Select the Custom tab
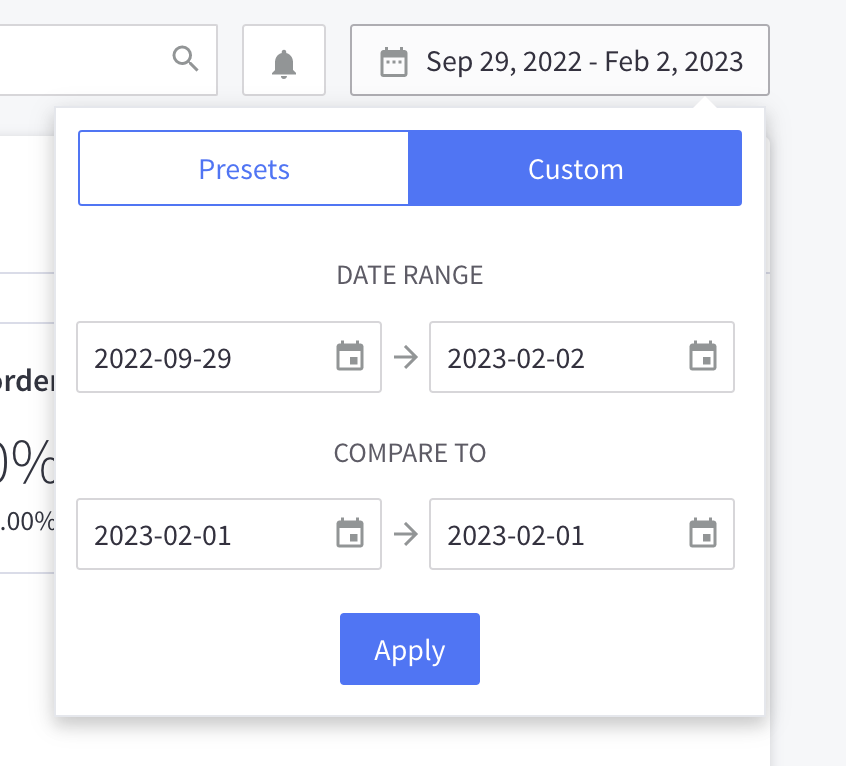 click(x=575, y=169)
